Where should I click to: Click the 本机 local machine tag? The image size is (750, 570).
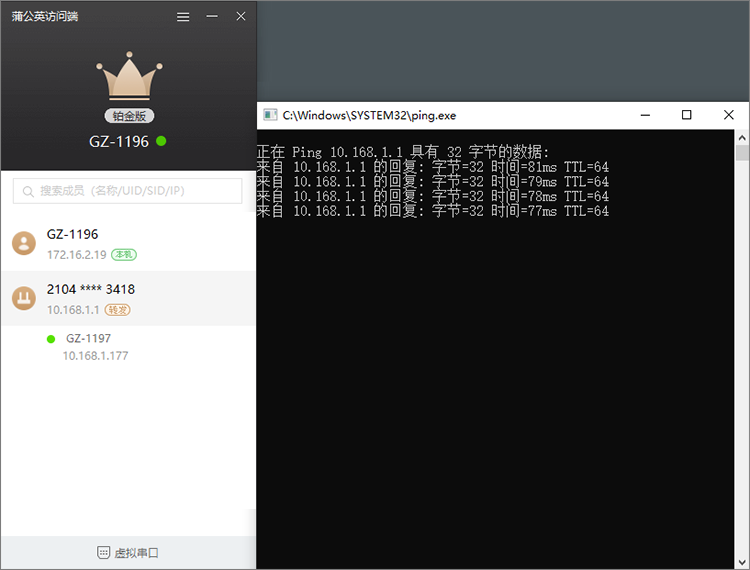coord(124,255)
